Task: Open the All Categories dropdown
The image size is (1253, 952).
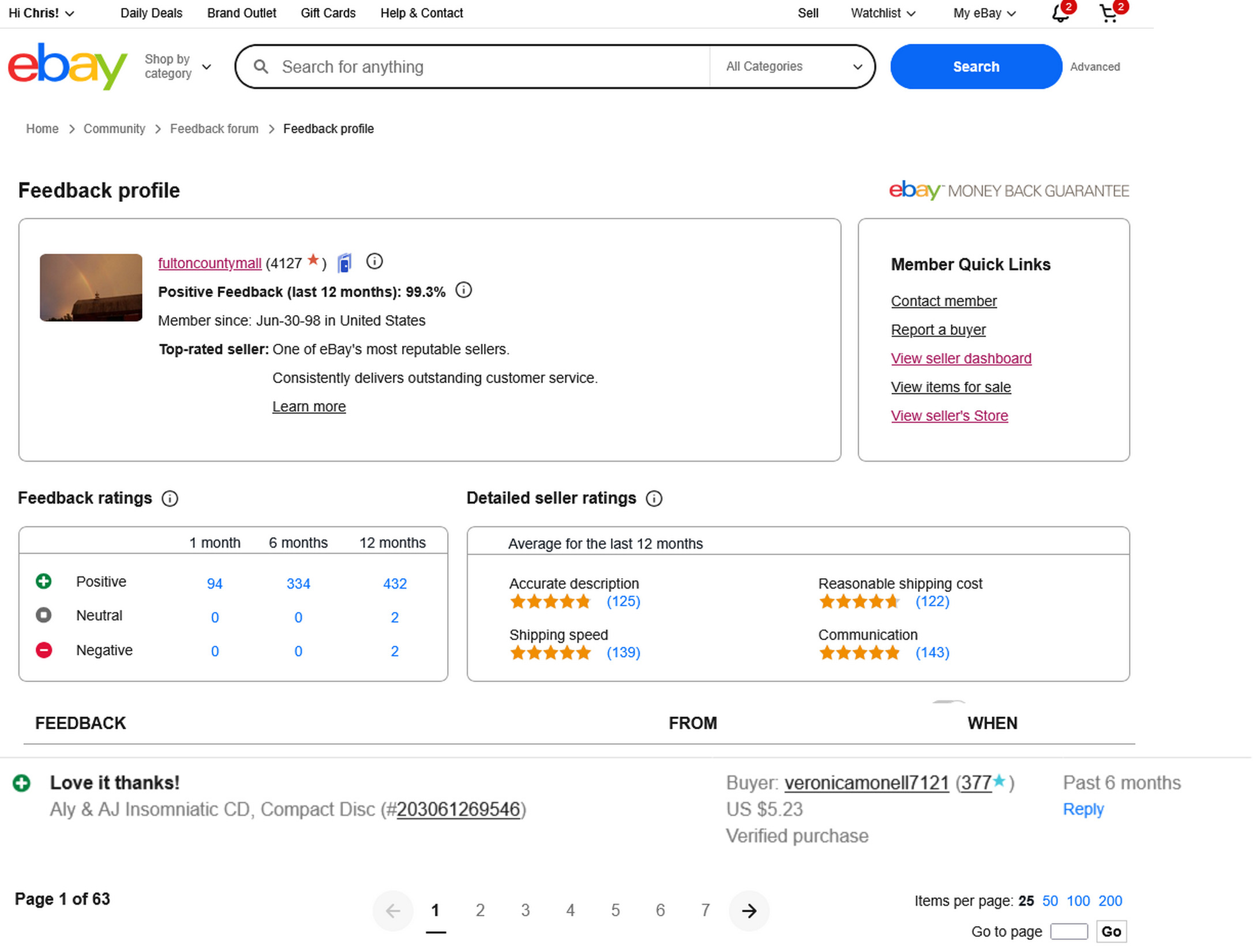Action: 793,66
